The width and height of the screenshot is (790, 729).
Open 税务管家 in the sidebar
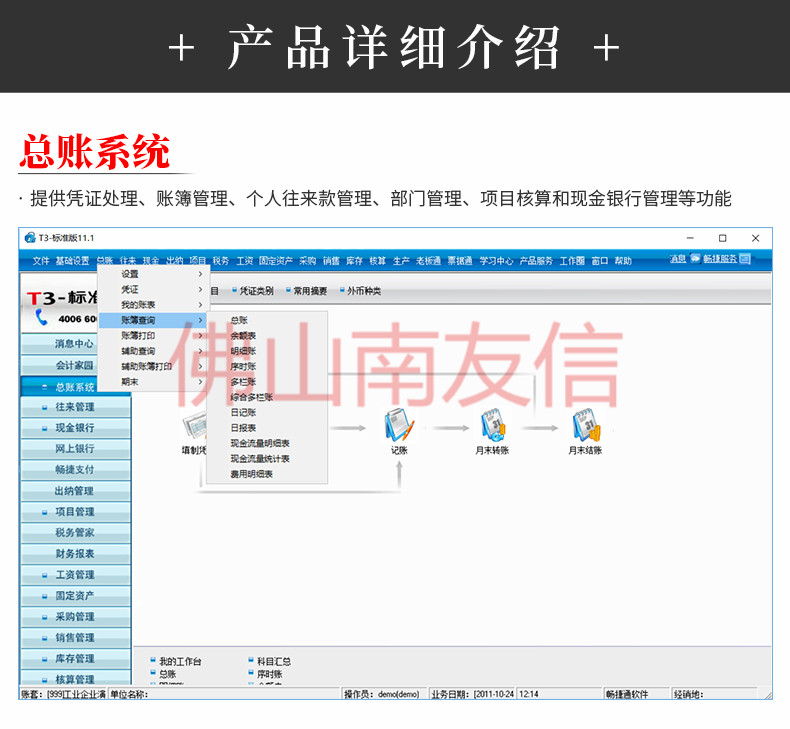pyautogui.click(x=76, y=533)
